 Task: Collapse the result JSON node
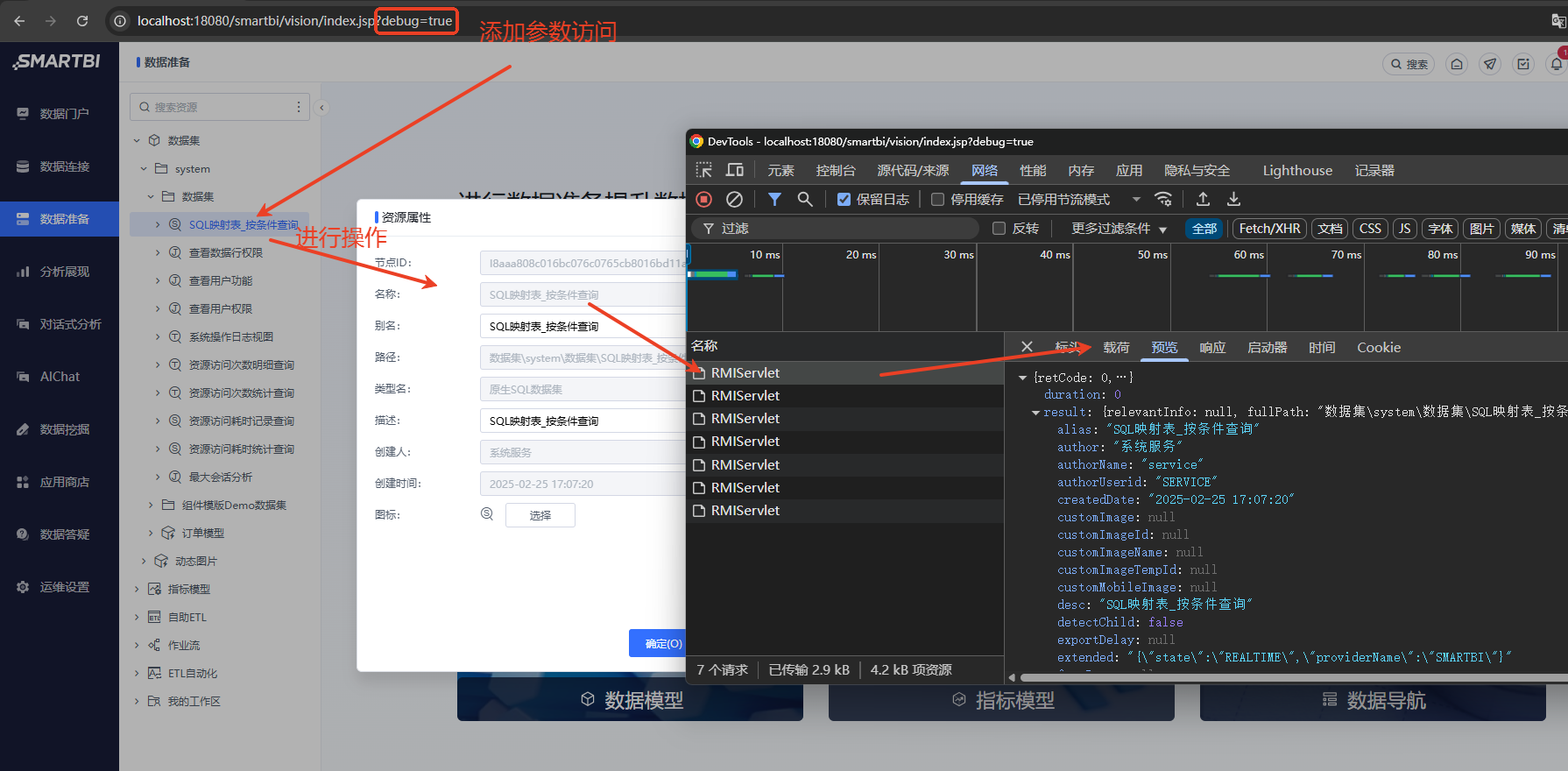tap(1036, 413)
